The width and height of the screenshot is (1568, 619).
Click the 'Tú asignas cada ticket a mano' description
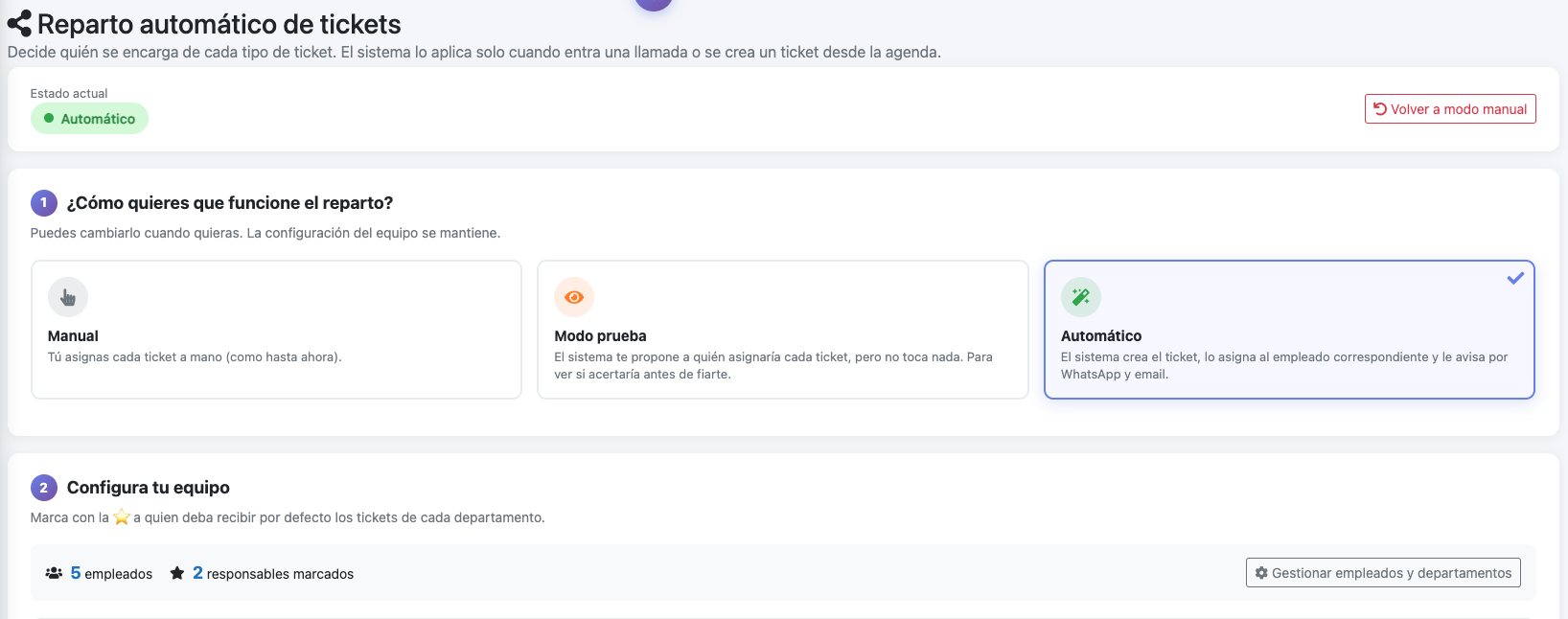(195, 357)
